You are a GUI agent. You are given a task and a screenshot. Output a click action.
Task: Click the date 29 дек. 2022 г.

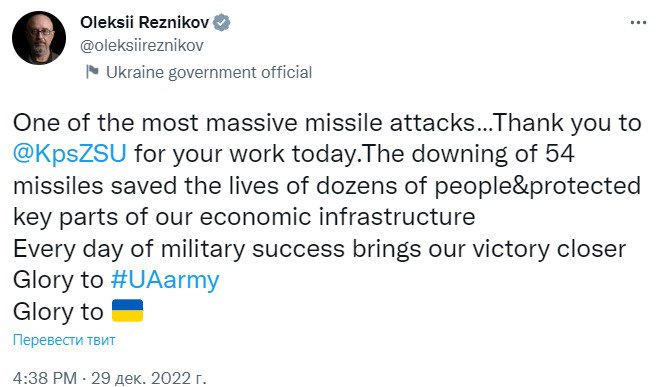click(149, 378)
